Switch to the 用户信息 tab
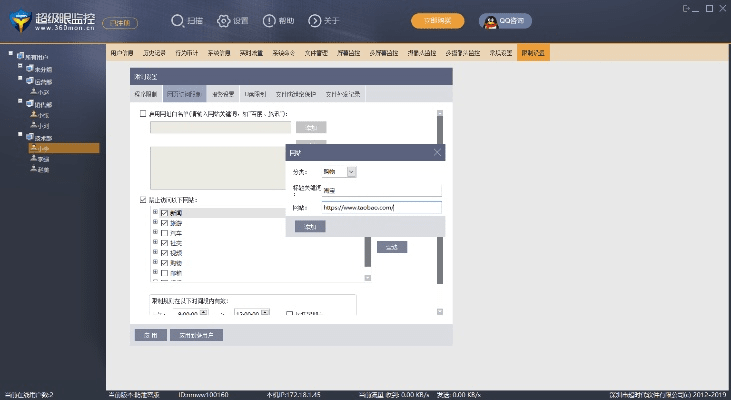 click(122, 52)
